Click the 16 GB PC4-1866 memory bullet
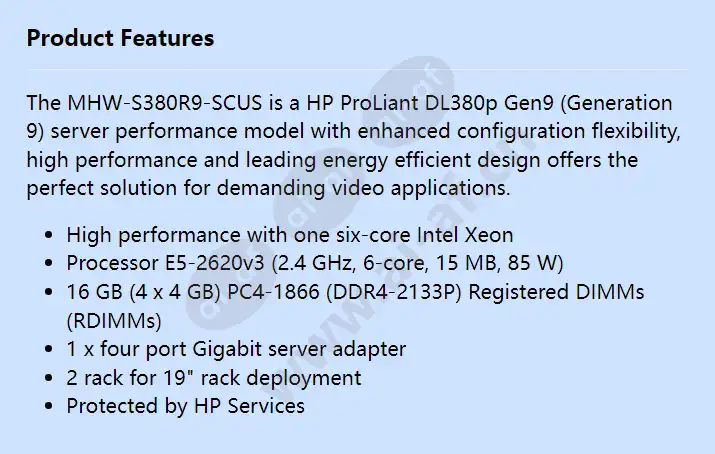 coord(355,292)
